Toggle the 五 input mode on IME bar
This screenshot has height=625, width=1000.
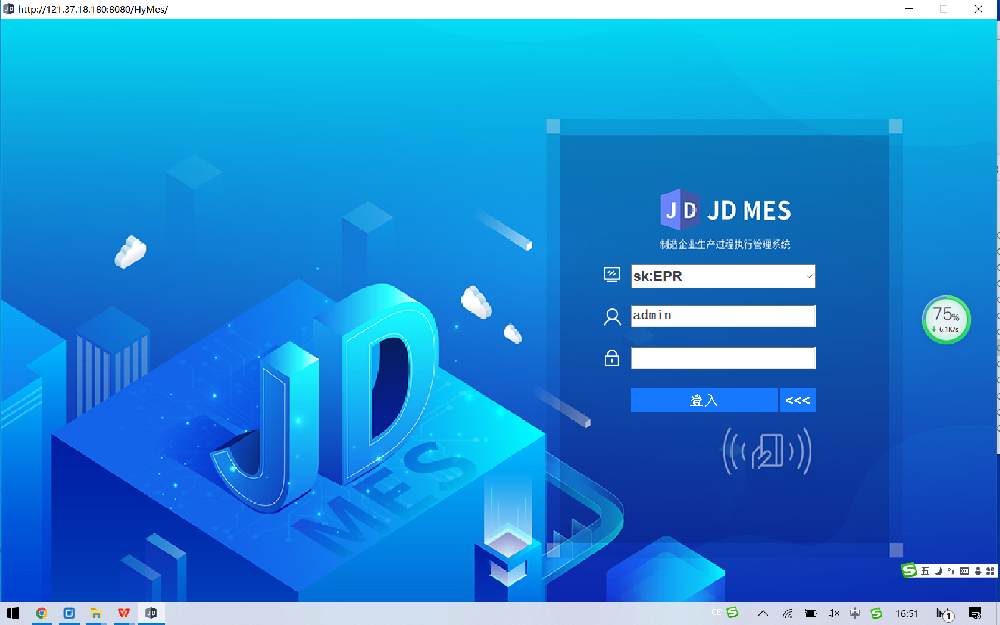pyautogui.click(x=925, y=571)
